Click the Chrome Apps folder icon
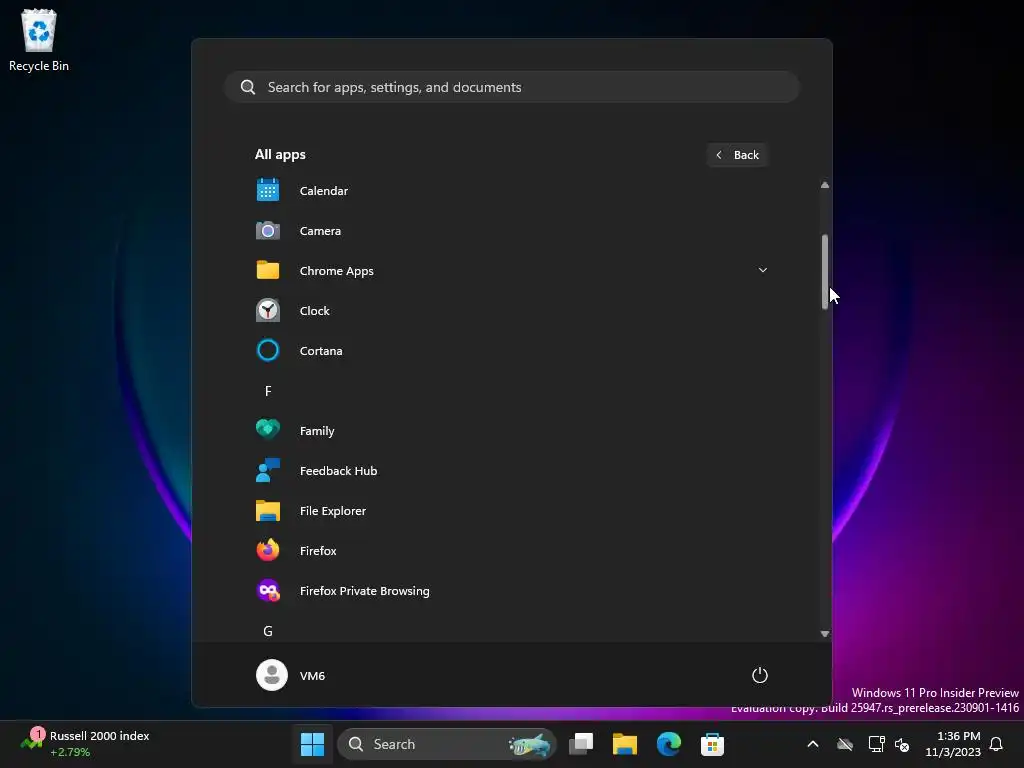 [x=268, y=270]
